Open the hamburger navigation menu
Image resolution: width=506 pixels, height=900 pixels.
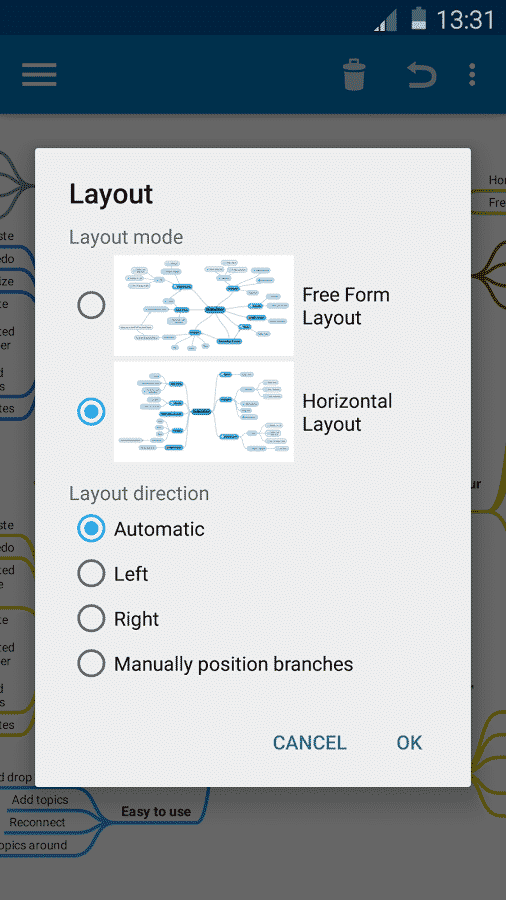[39, 75]
